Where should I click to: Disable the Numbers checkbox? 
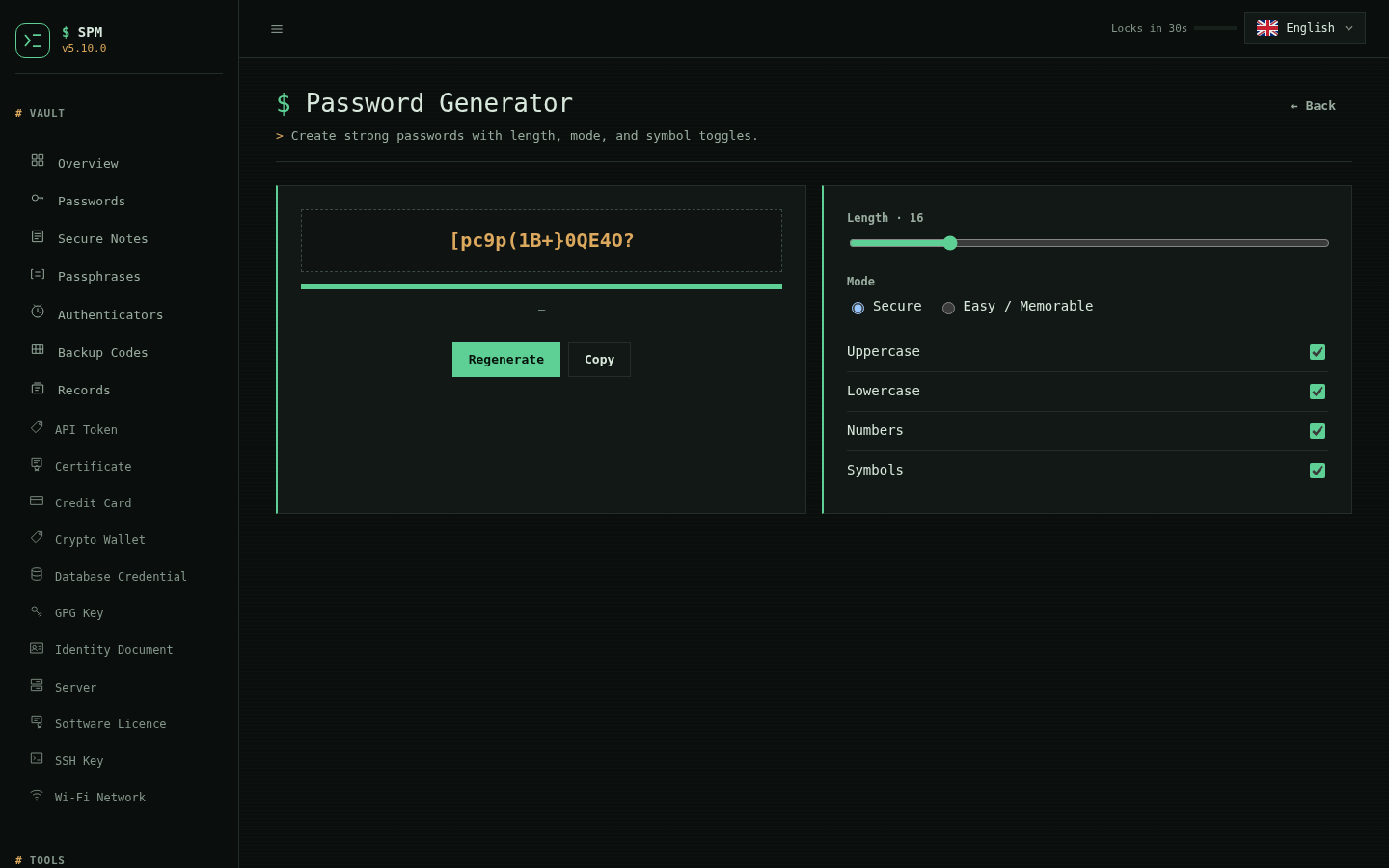(1318, 431)
